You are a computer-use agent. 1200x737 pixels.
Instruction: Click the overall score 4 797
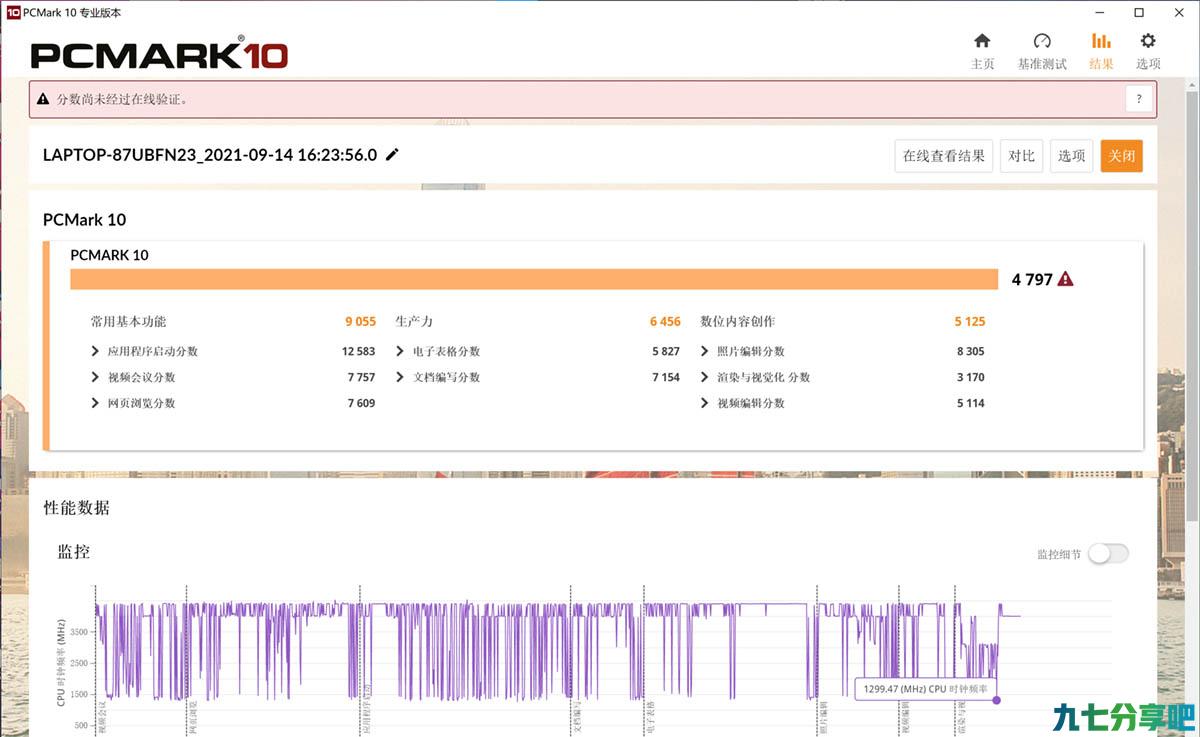(1032, 279)
